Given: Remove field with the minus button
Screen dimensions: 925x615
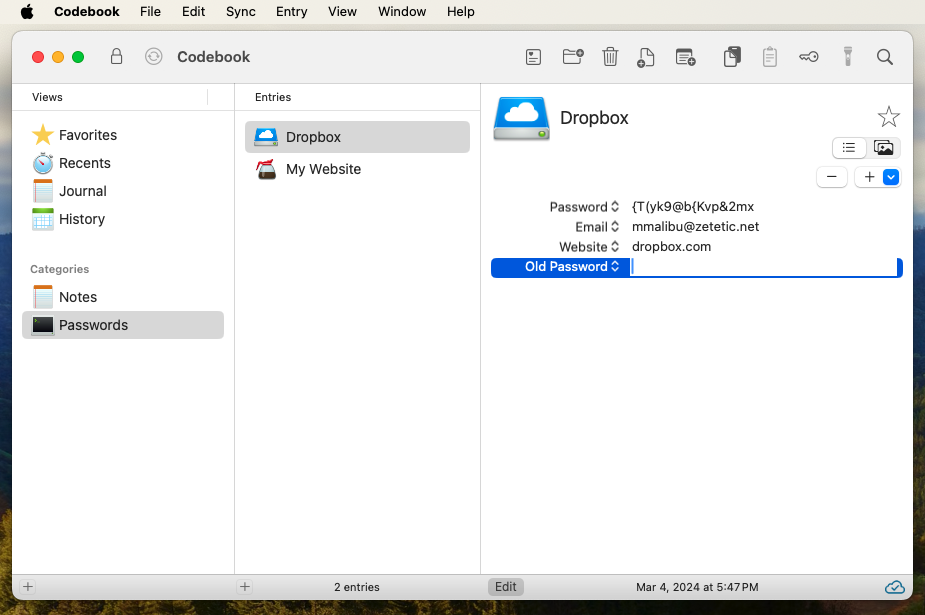Looking at the screenshot, I should pos(832,177).
